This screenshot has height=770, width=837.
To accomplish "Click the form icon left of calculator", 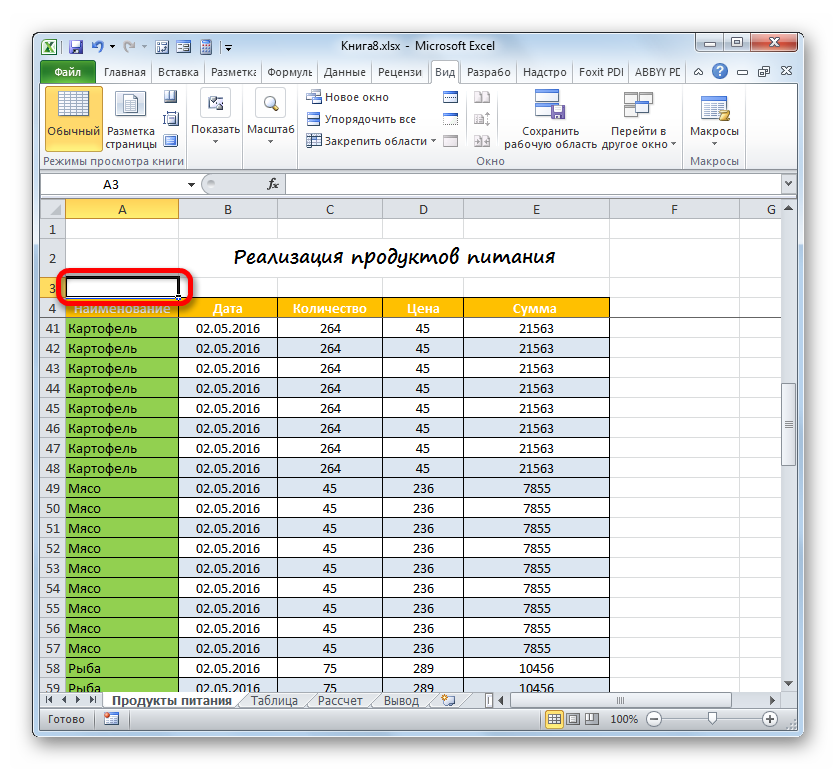I will 184,47.
